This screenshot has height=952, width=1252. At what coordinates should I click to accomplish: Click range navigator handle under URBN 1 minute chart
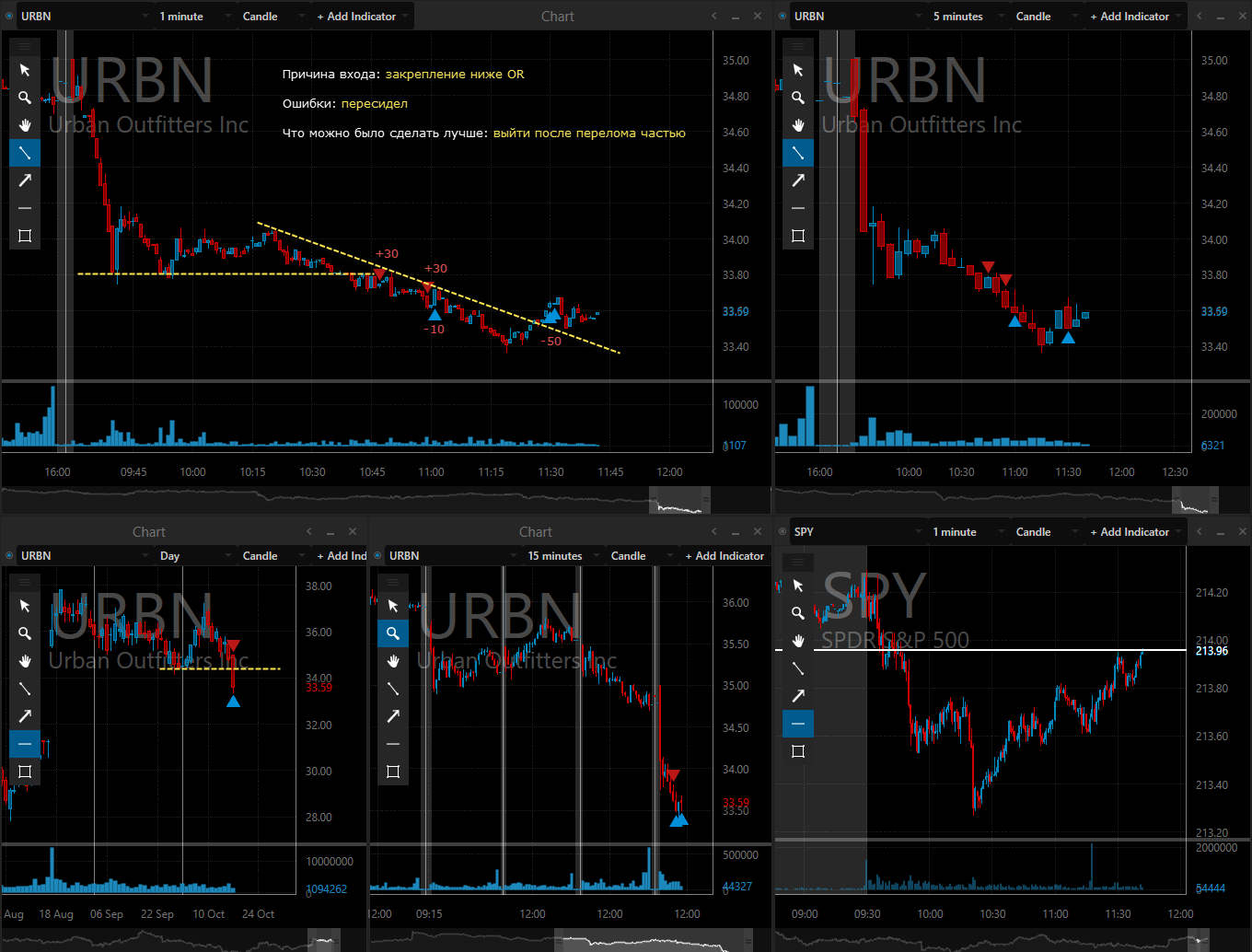[x=706, y=500]
